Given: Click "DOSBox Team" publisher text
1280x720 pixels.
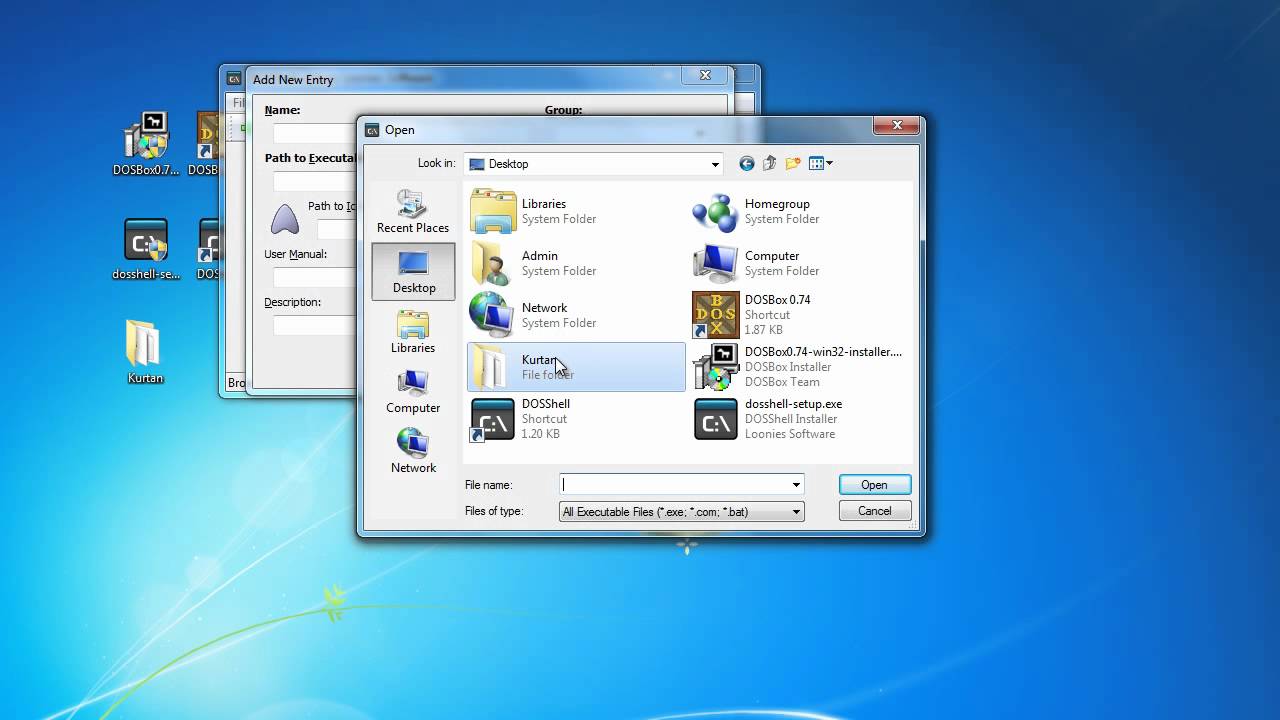Looking at the screenshot, I should tap(782, 382).
